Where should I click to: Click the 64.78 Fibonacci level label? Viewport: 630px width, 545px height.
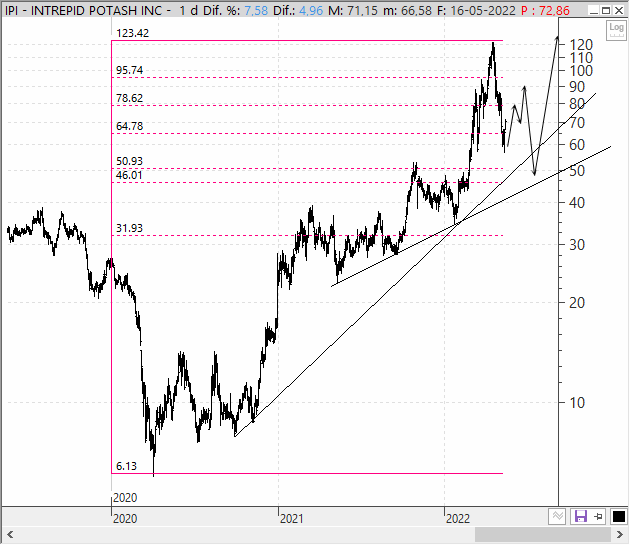tap(129, 126)
